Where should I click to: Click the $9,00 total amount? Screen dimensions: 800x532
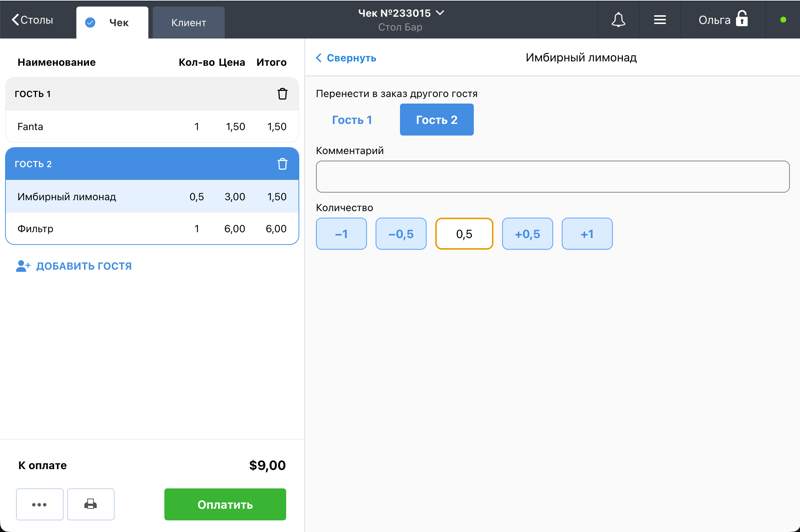[x=267, y=465]
